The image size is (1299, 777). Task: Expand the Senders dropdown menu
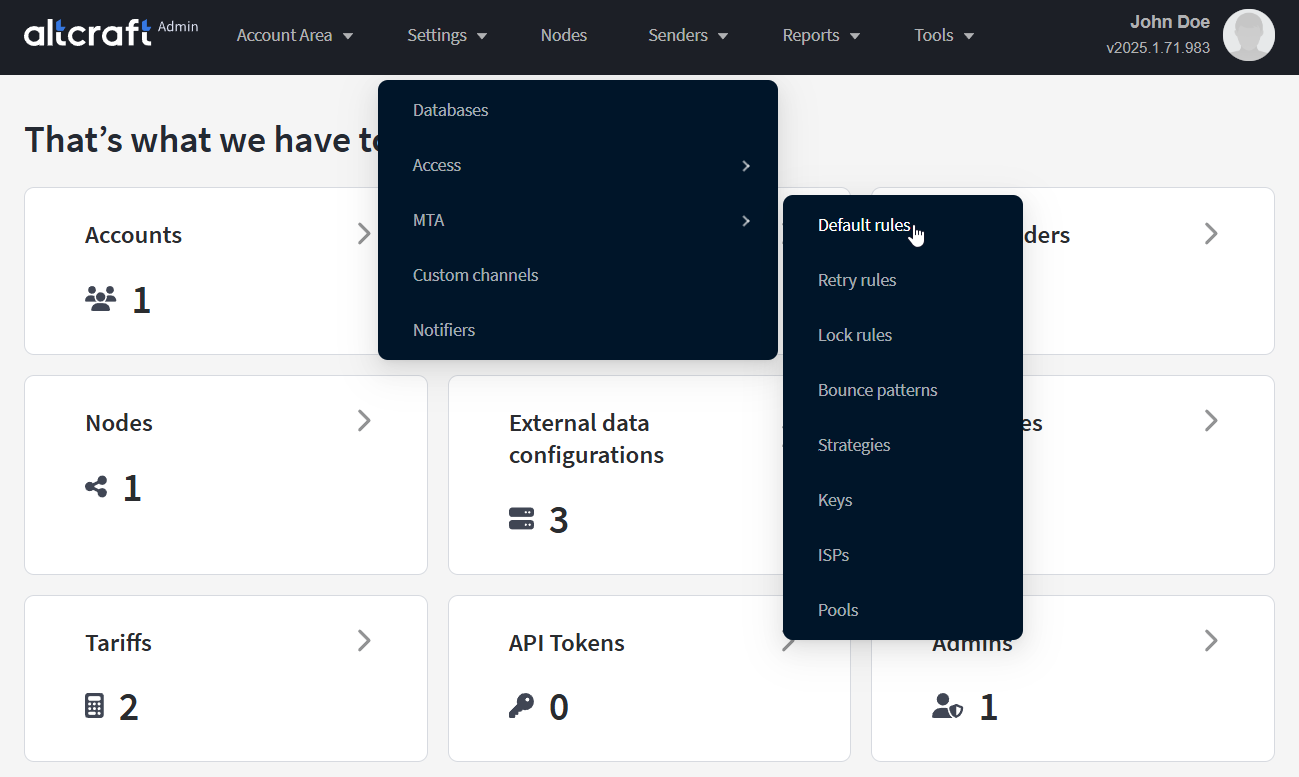(x=688, y=35)
